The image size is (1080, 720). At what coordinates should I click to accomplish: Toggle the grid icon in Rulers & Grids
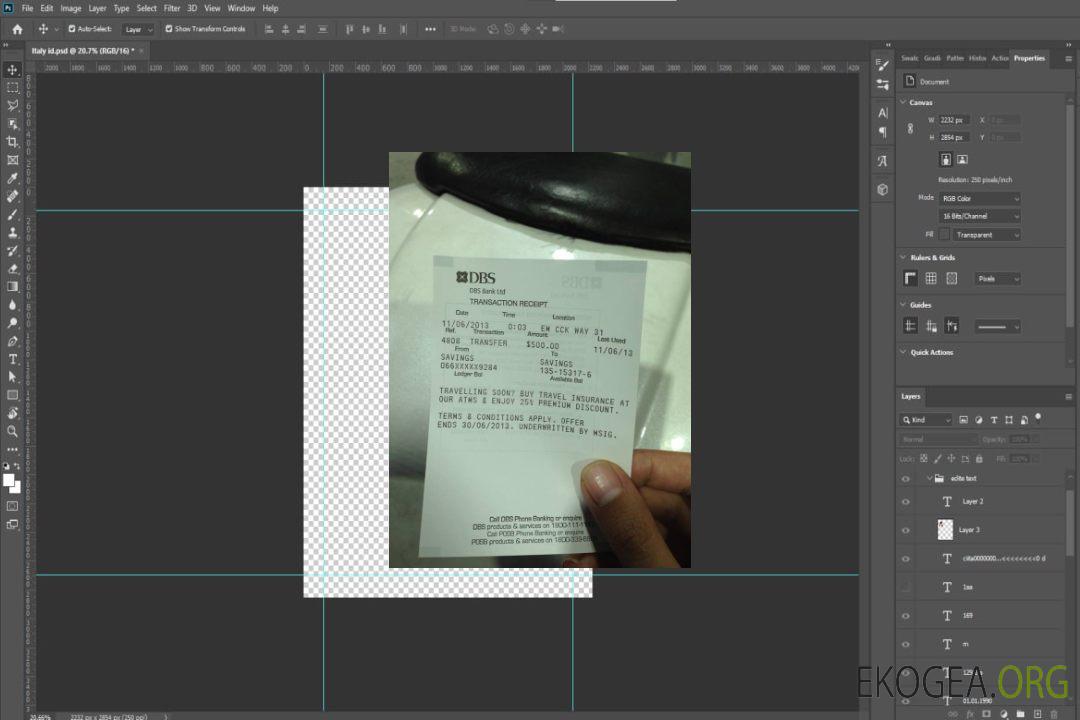pyautogui.click(x=931, y=279)
